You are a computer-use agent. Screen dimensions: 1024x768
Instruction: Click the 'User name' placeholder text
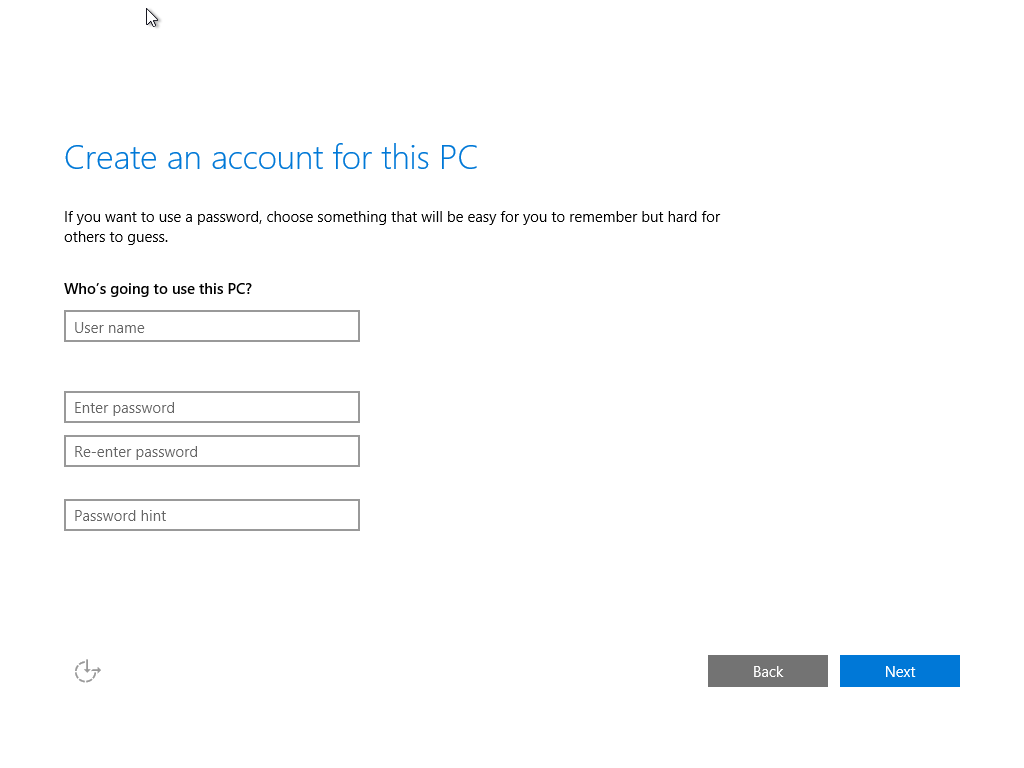pos(110,328)
